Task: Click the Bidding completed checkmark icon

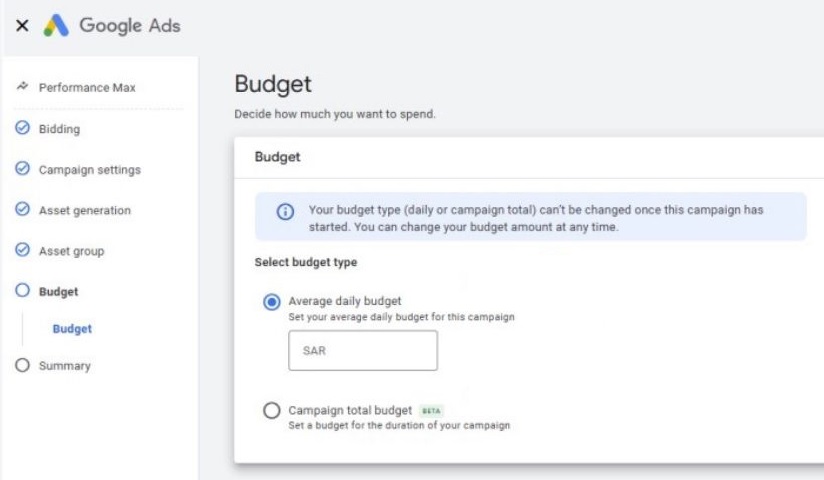Action: [x=22, y=129]
